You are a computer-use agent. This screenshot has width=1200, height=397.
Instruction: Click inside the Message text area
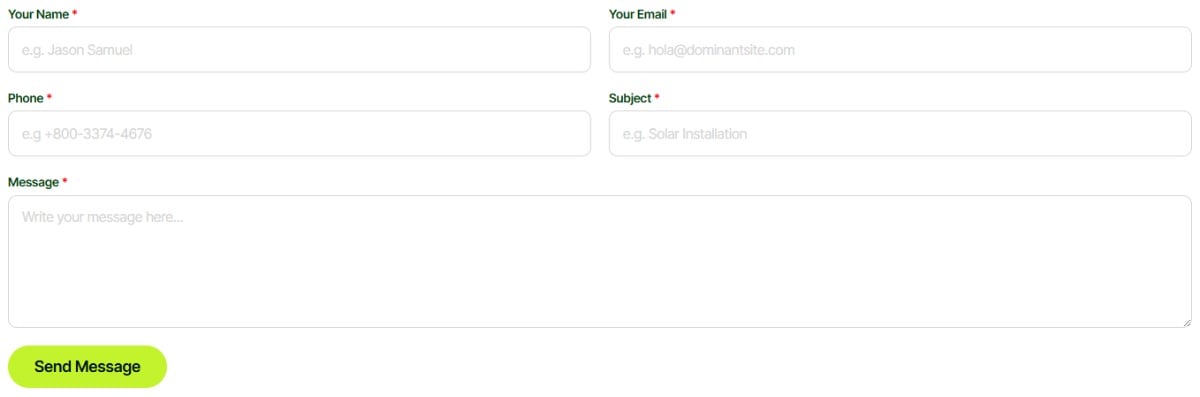coord(600,261)
